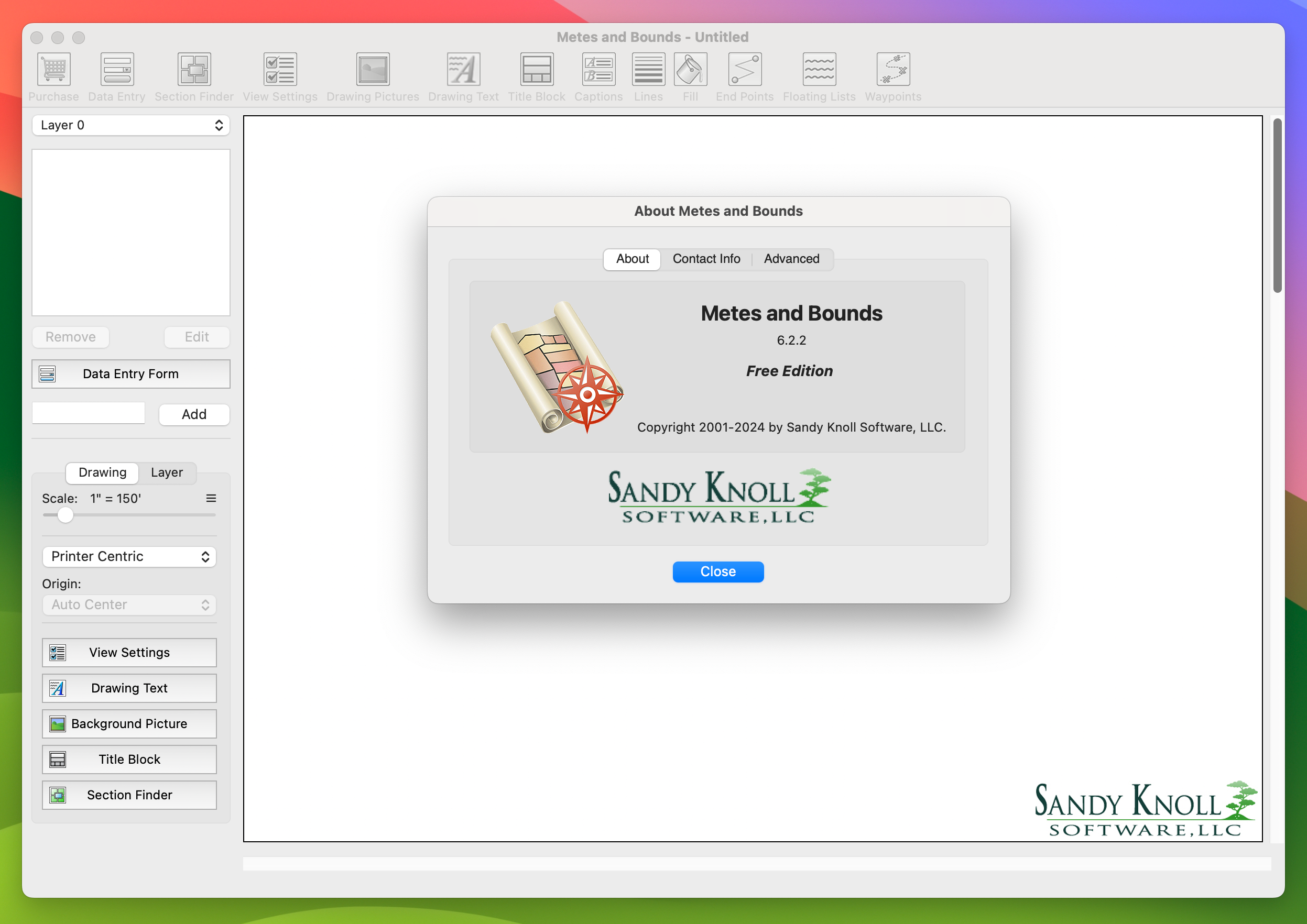This screenshot has width=1307, height=924.
Task: Open the Purchase cart toolbar icon
Action: [x=53, y=70]
